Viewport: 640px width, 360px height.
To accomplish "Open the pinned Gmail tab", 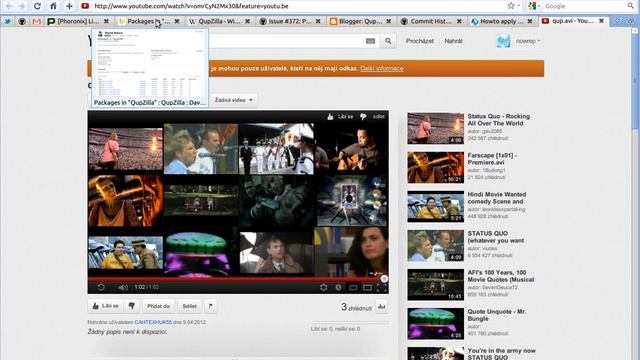I will [36, 21].
